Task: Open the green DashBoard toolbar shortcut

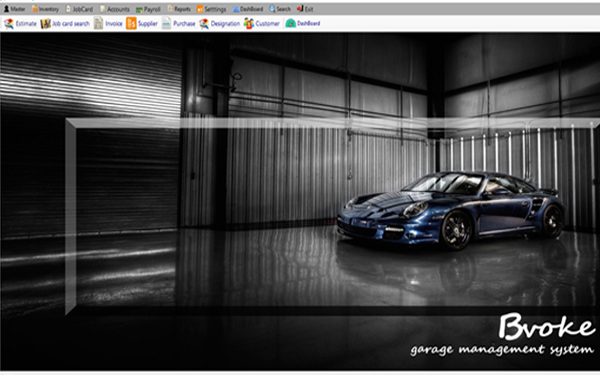Action: pyautogui.click(x=303, y=24)
